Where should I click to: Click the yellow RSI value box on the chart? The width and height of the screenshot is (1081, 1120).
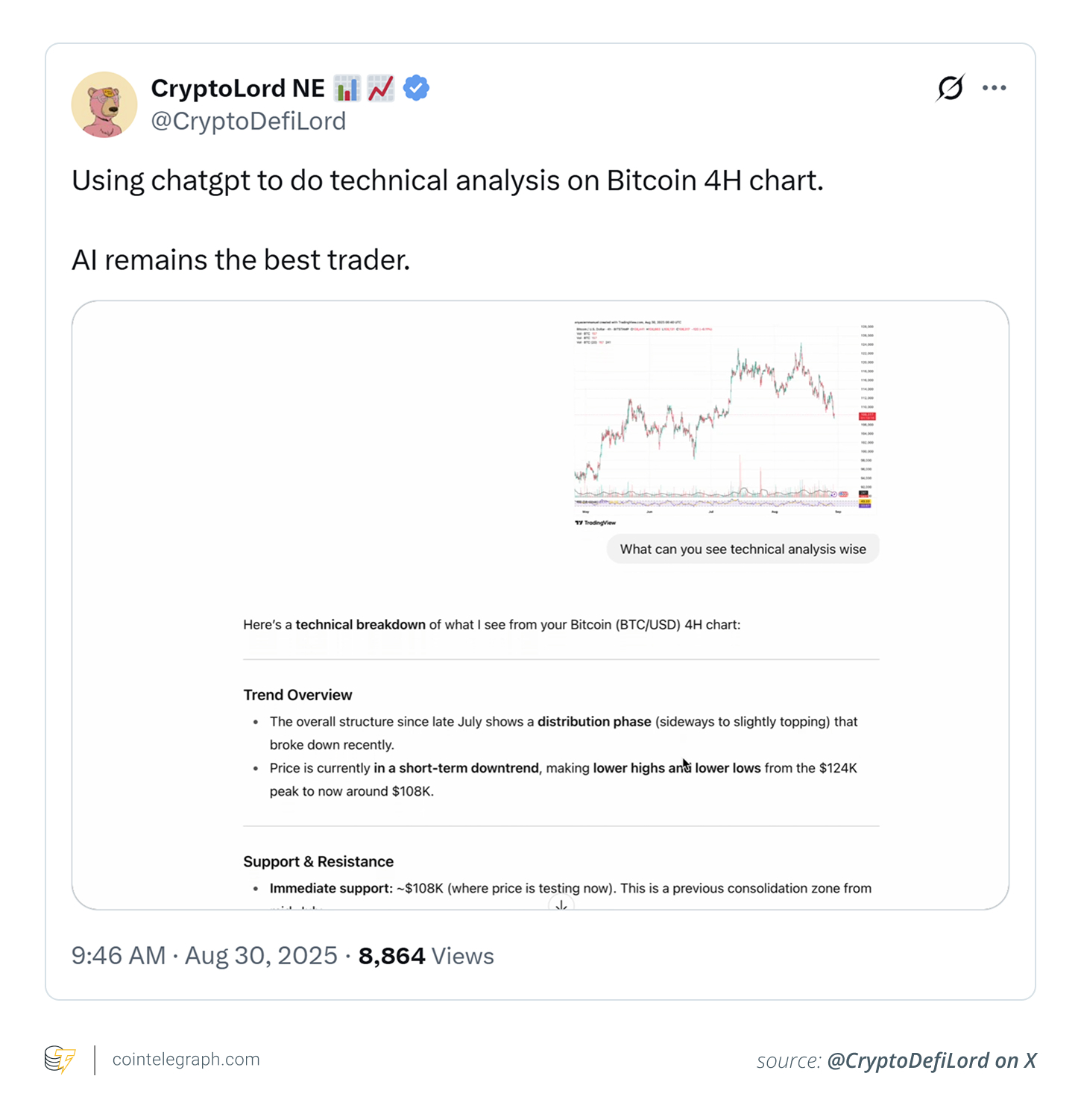tap(866, 503)
